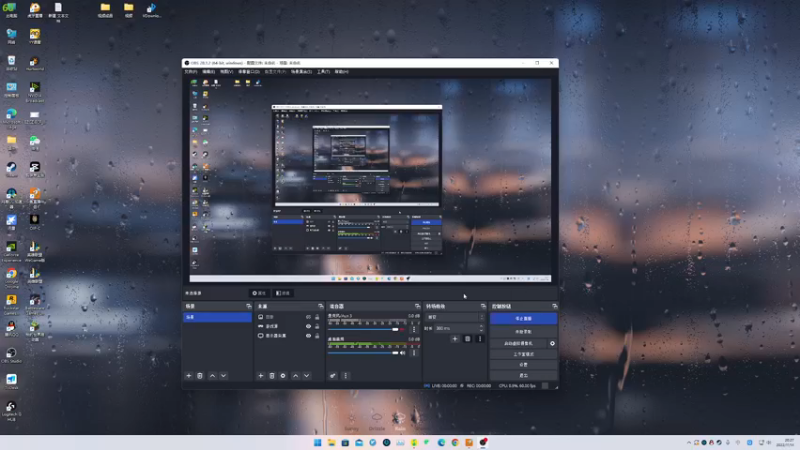Screen dimensions: 800x450
Task: Click the blue 停止直播 stop streaming button
Action: (523, 318)
